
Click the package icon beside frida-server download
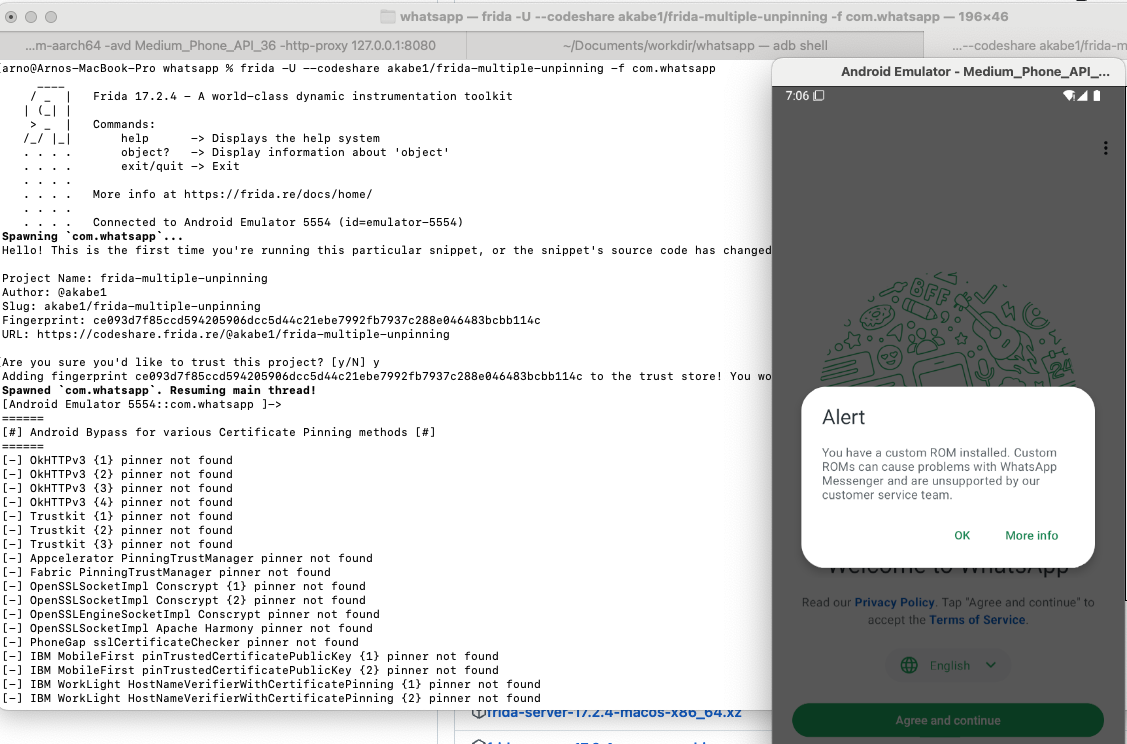[477, 712]
